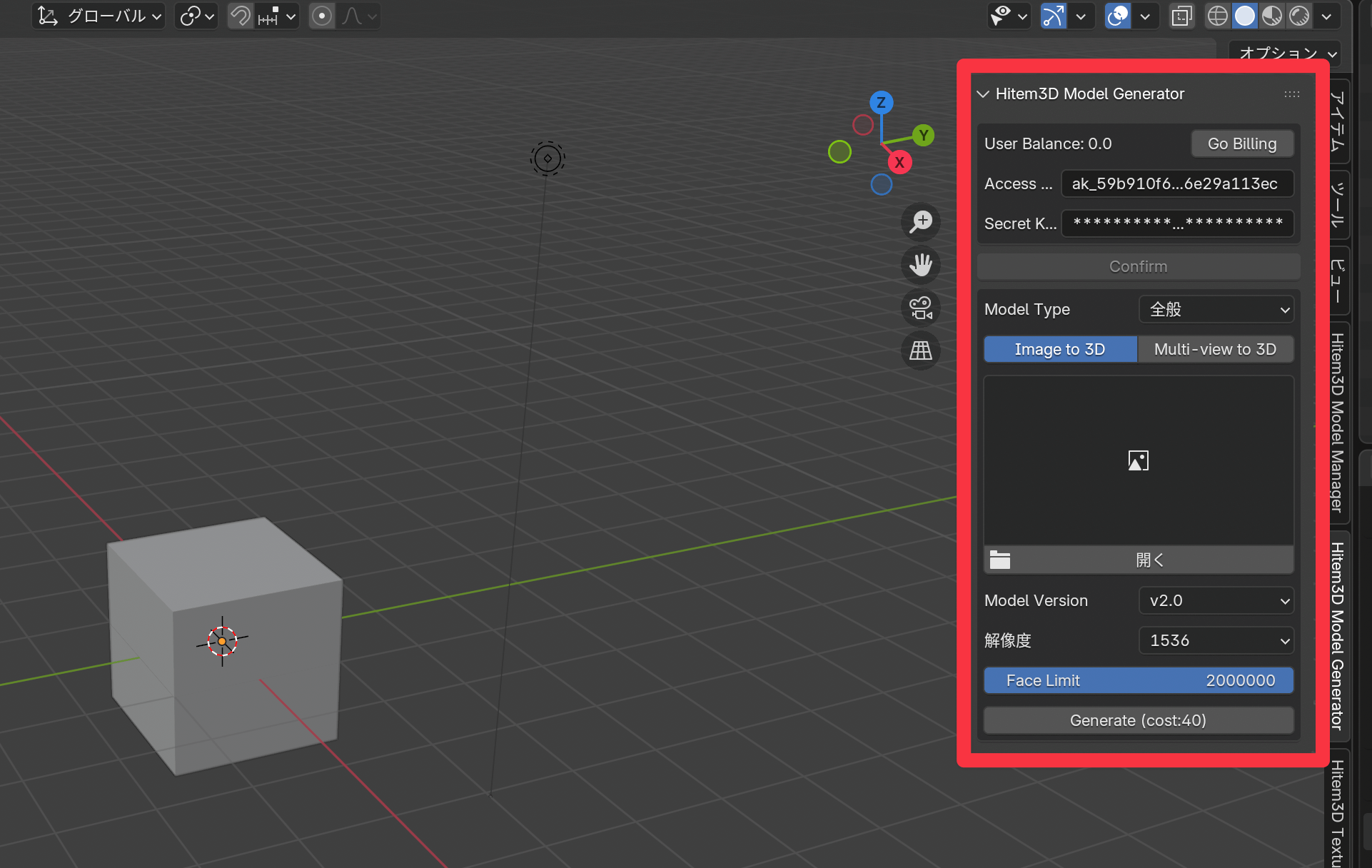This screenshot has height=868, width=1372.
Task: Click the Go Billing button
Action: click(1242, 143)
